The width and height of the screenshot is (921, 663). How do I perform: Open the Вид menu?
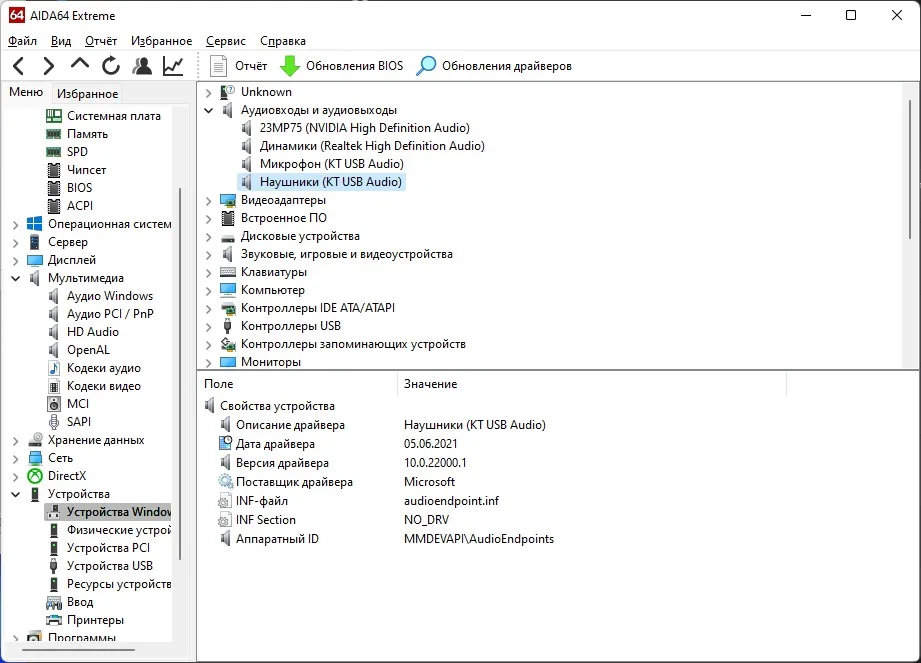pos(60,41)
